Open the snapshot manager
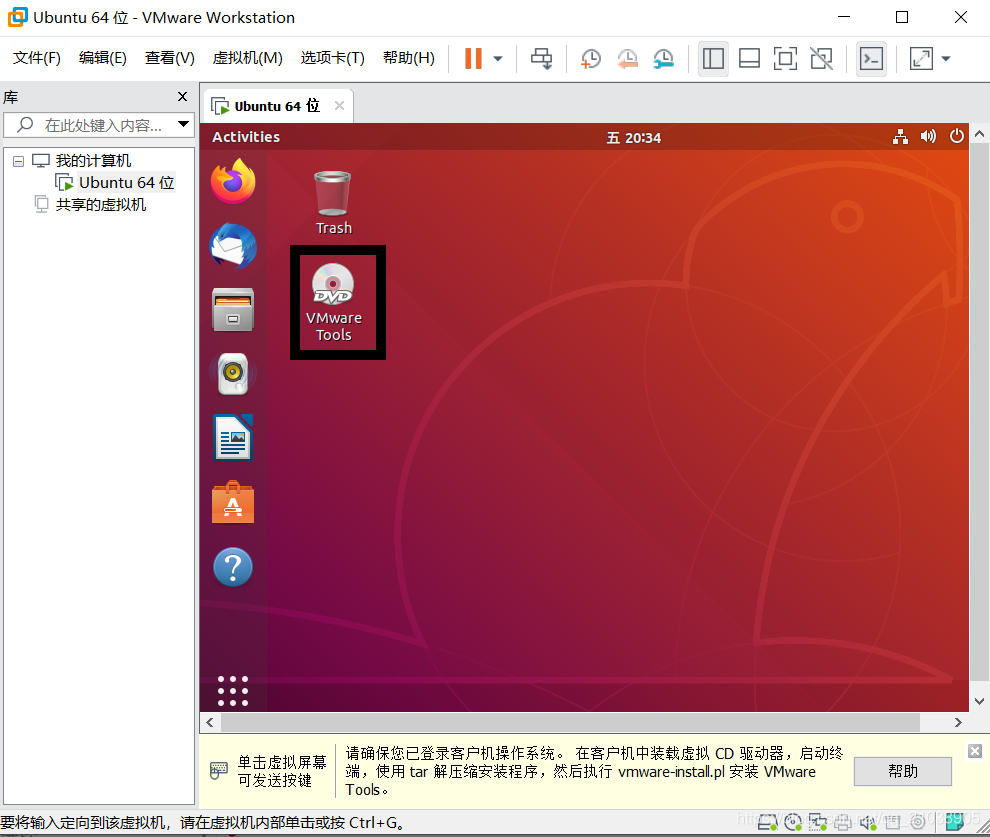Screen dimensions: 990x837 (664, 59)
